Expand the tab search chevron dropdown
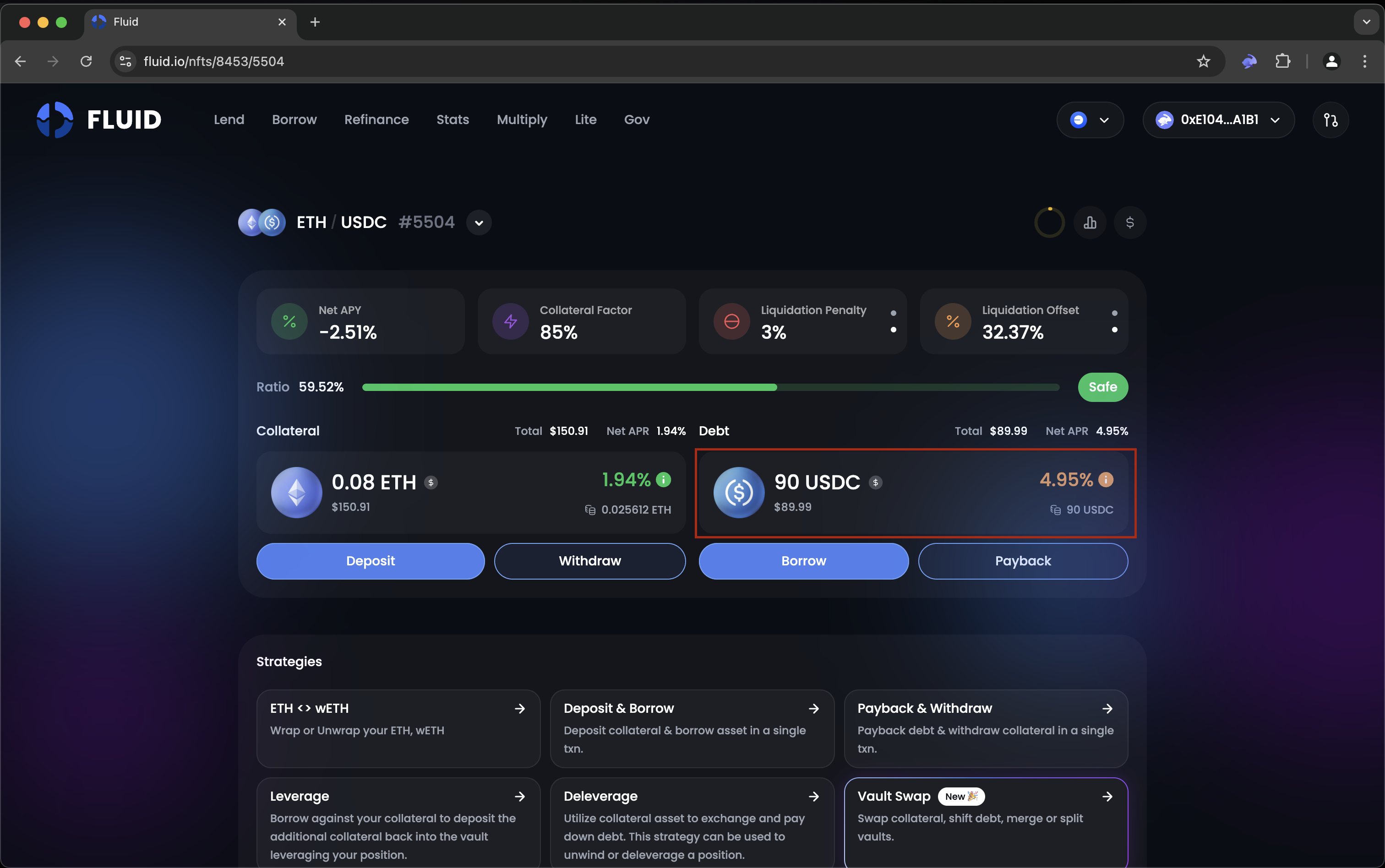Viewport: 1385px width, 868px height. point(1366,22)
